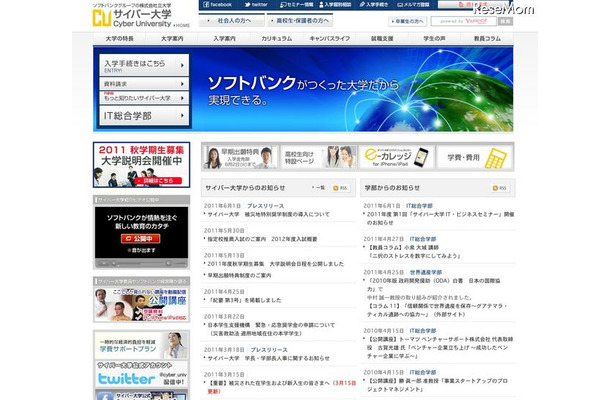Open IT・ビジネスセミナー開催のお知らせ link
This screenshot has height=400, width=610.
point(440,218)
